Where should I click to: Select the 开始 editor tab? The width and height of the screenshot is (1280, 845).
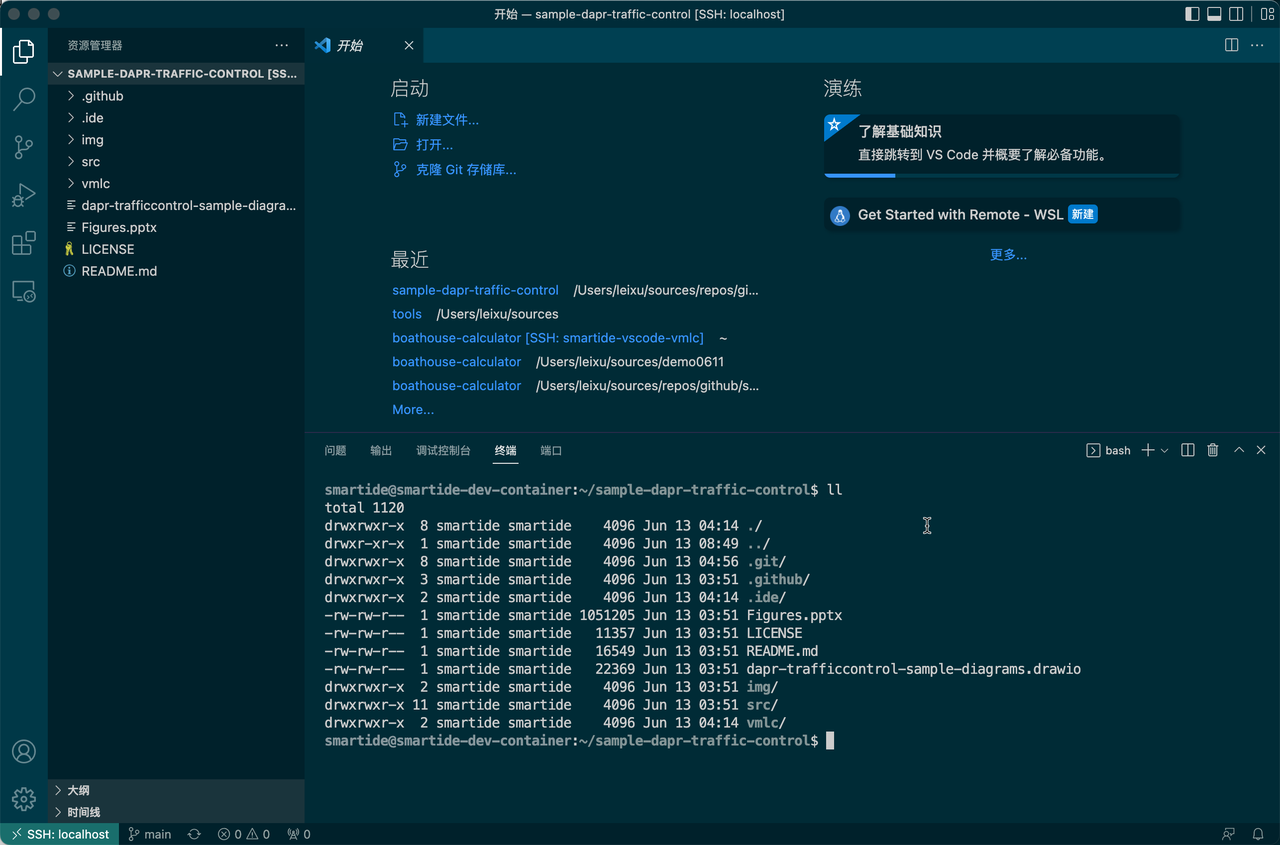pos(364,45)
